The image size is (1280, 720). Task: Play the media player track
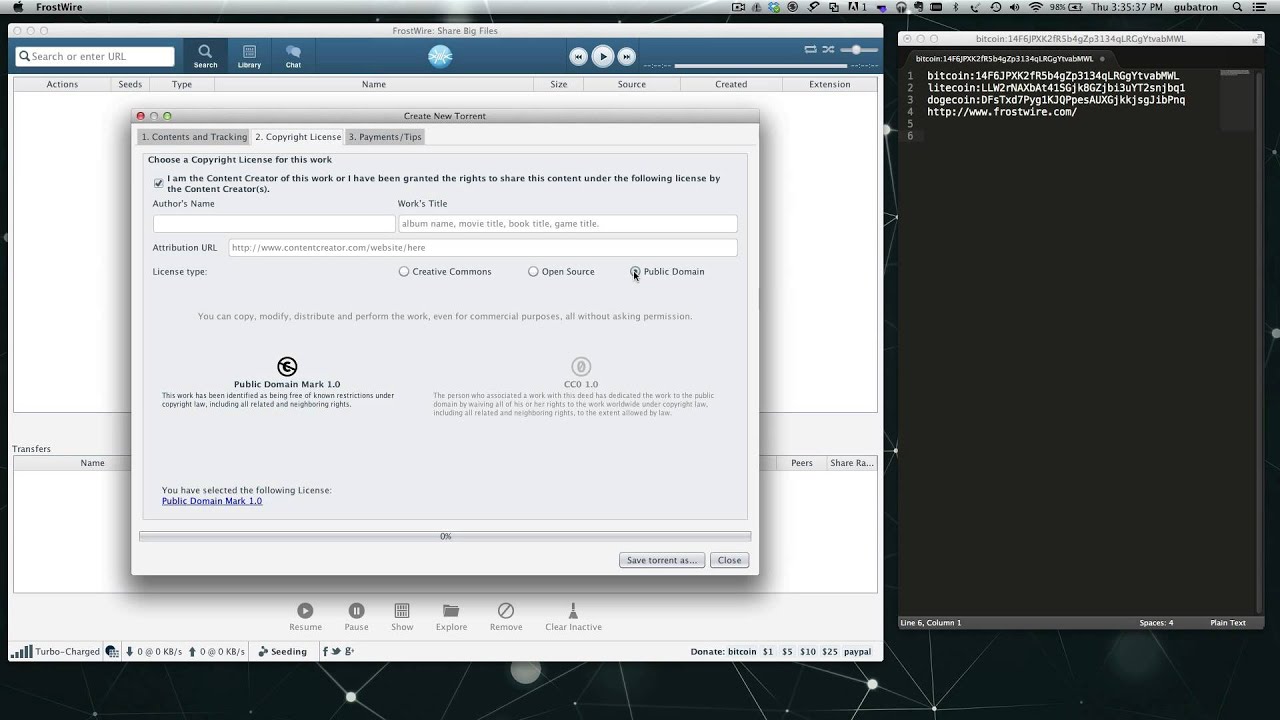tap(602, 57)
